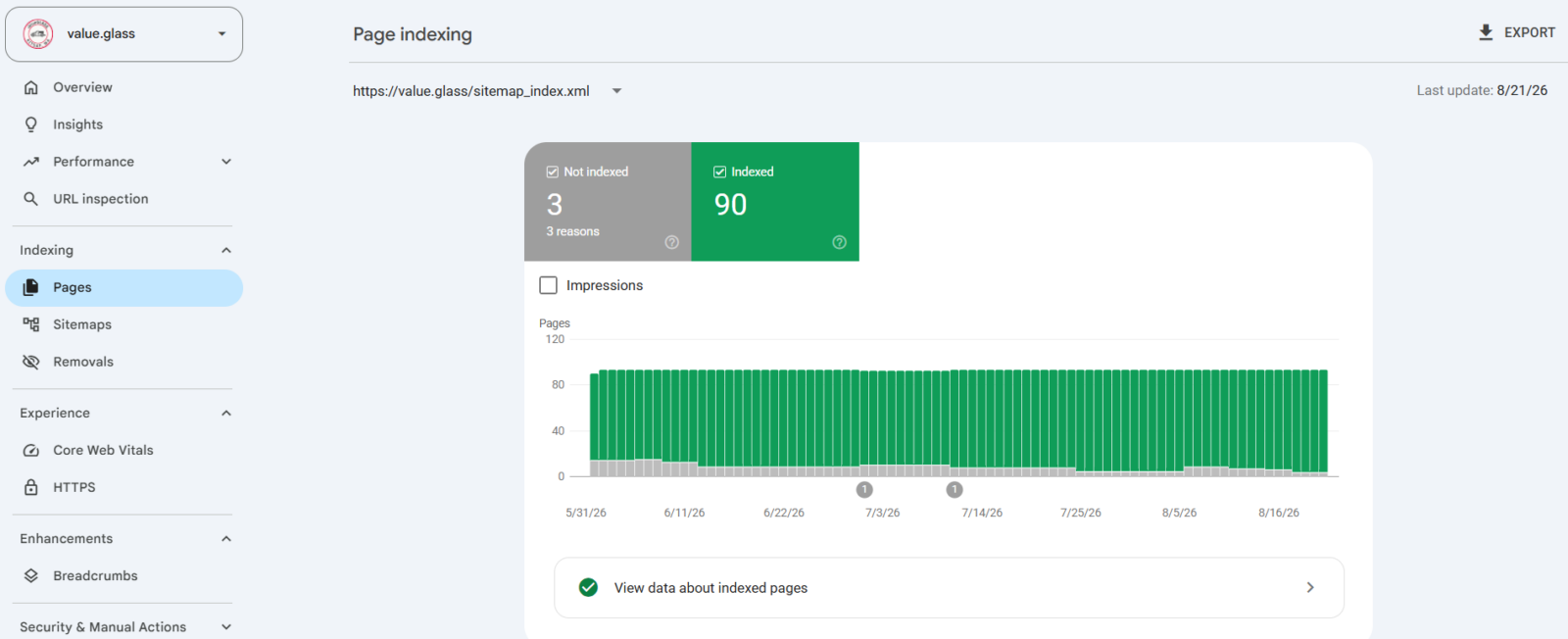Click the Core Web Vitals gauge icon
Screen dimensions: 1568x639
(31, 450)
